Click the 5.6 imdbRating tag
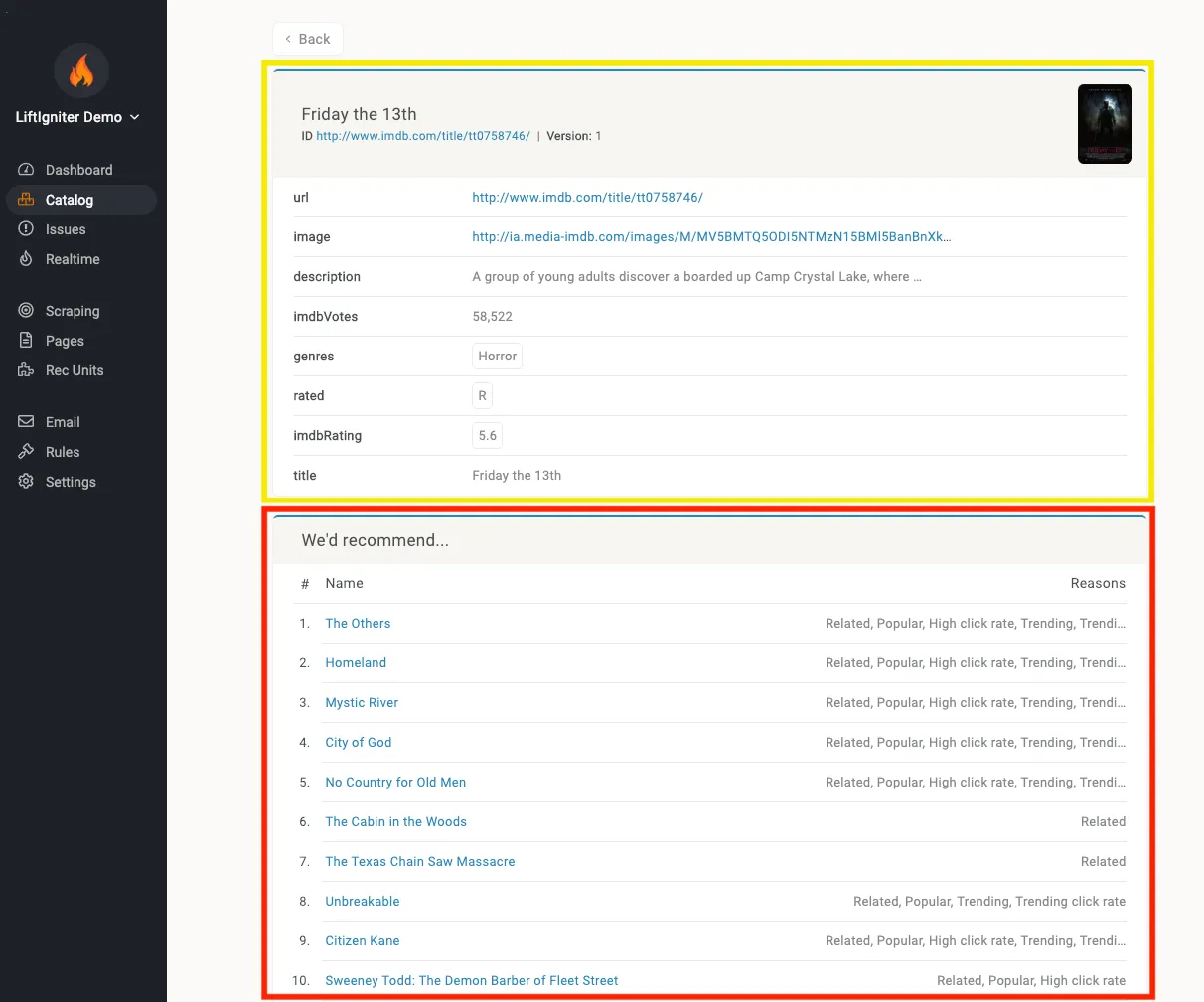 [x=487, y=436]
